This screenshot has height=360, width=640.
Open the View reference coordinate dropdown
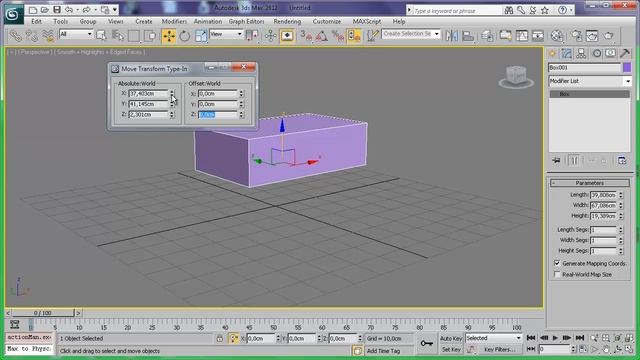click(226, 34)
